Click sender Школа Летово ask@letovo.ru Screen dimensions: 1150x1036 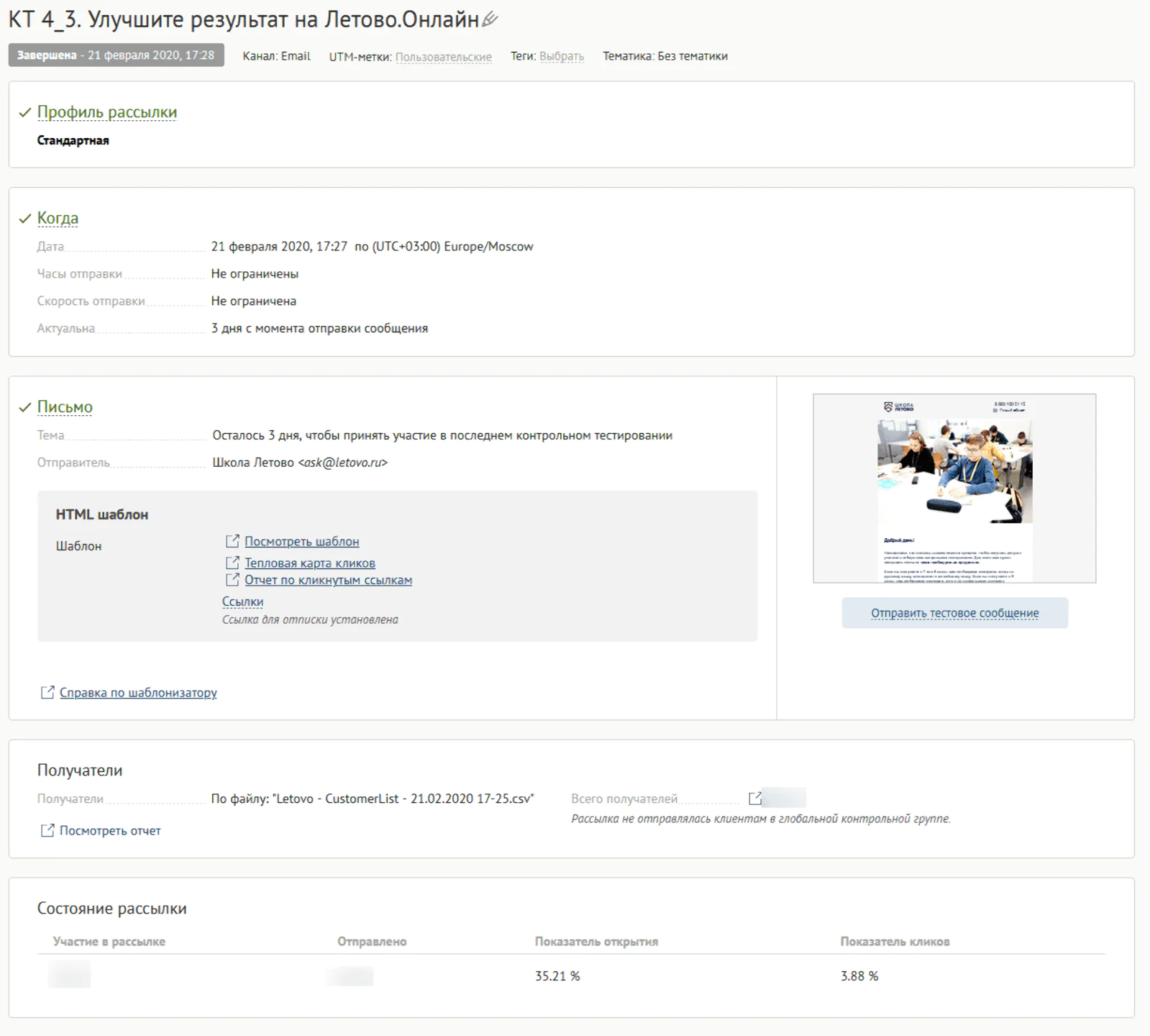click(300, 463)
